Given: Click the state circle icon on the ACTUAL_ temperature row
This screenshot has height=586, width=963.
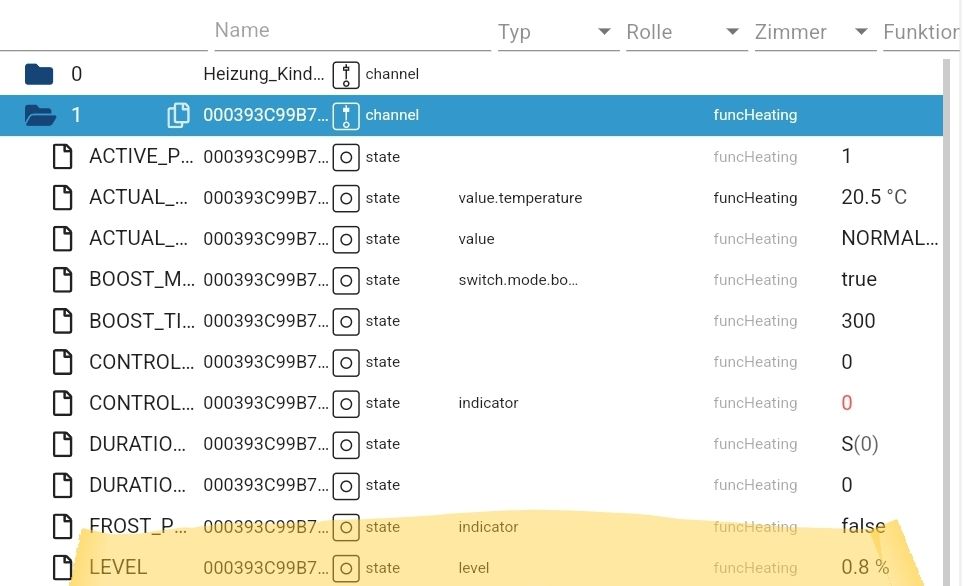Looking at the screenshot, I should (344, 197).
